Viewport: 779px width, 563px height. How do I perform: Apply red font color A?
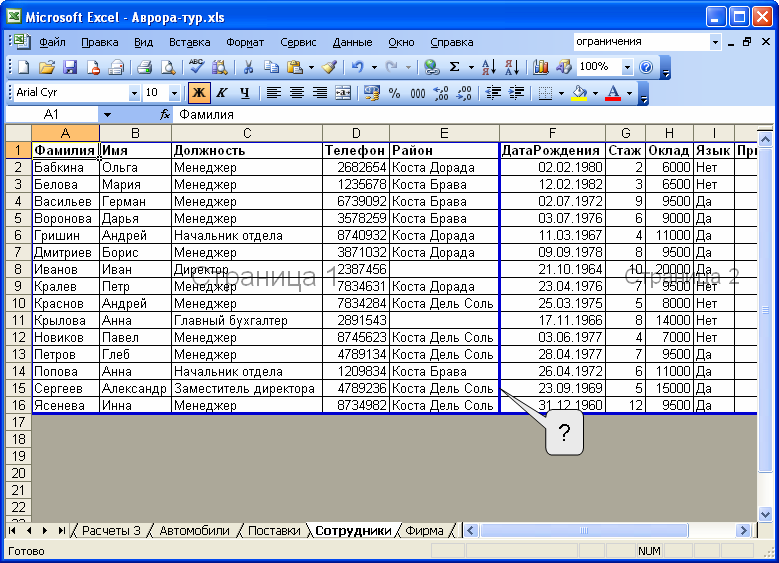click(613, 93)
